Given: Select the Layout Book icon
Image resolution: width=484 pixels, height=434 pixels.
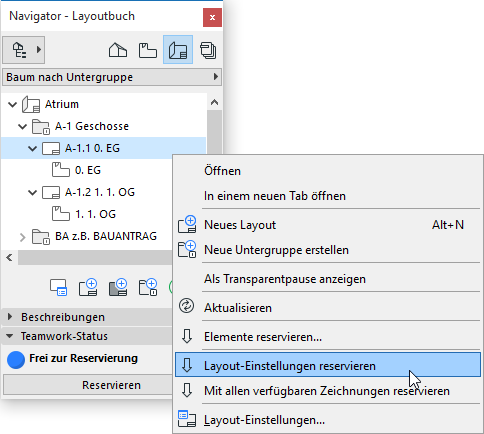Looking at the screenshot, I should click(x=178, y=50).
